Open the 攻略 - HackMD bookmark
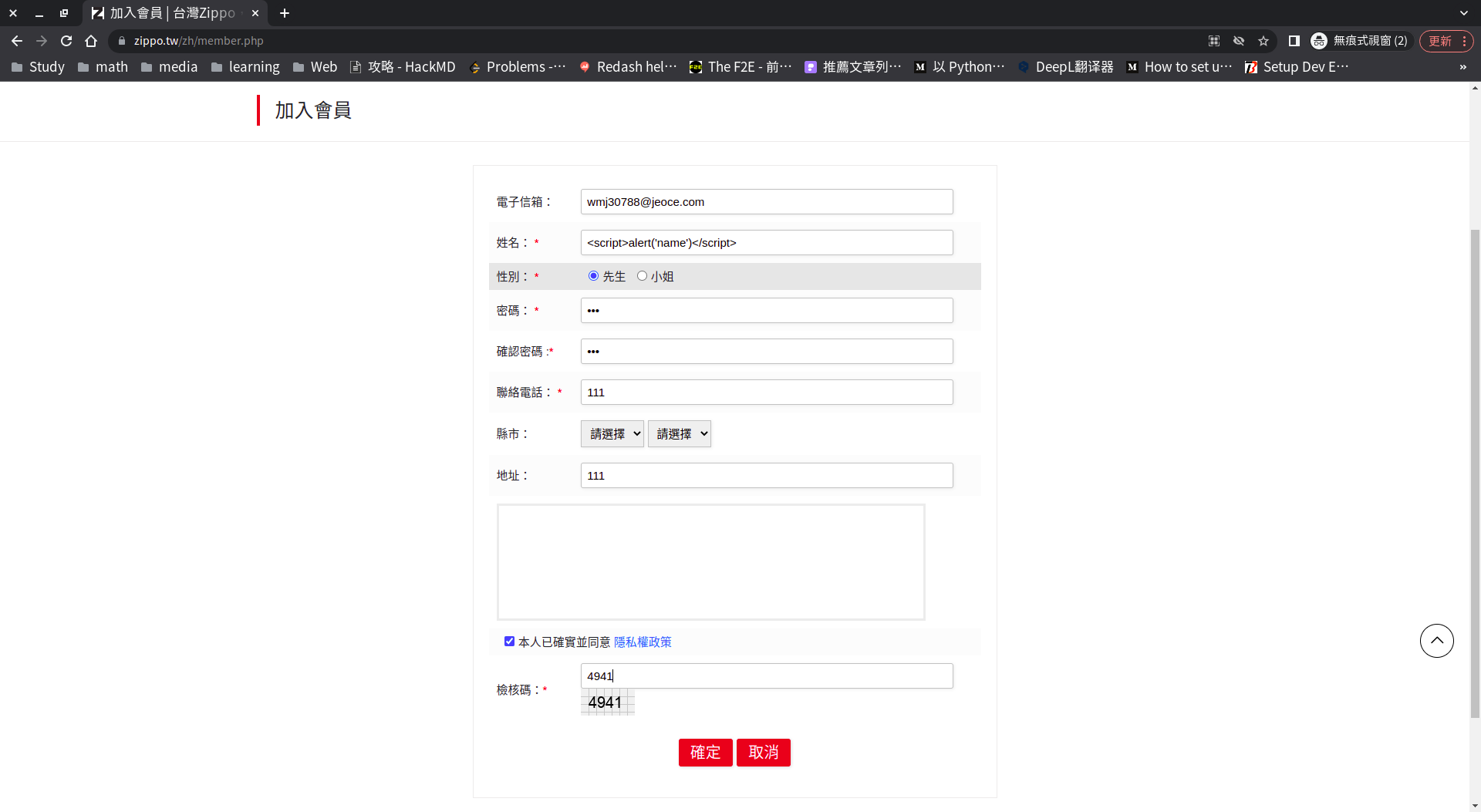 click(x=403, y=67)
